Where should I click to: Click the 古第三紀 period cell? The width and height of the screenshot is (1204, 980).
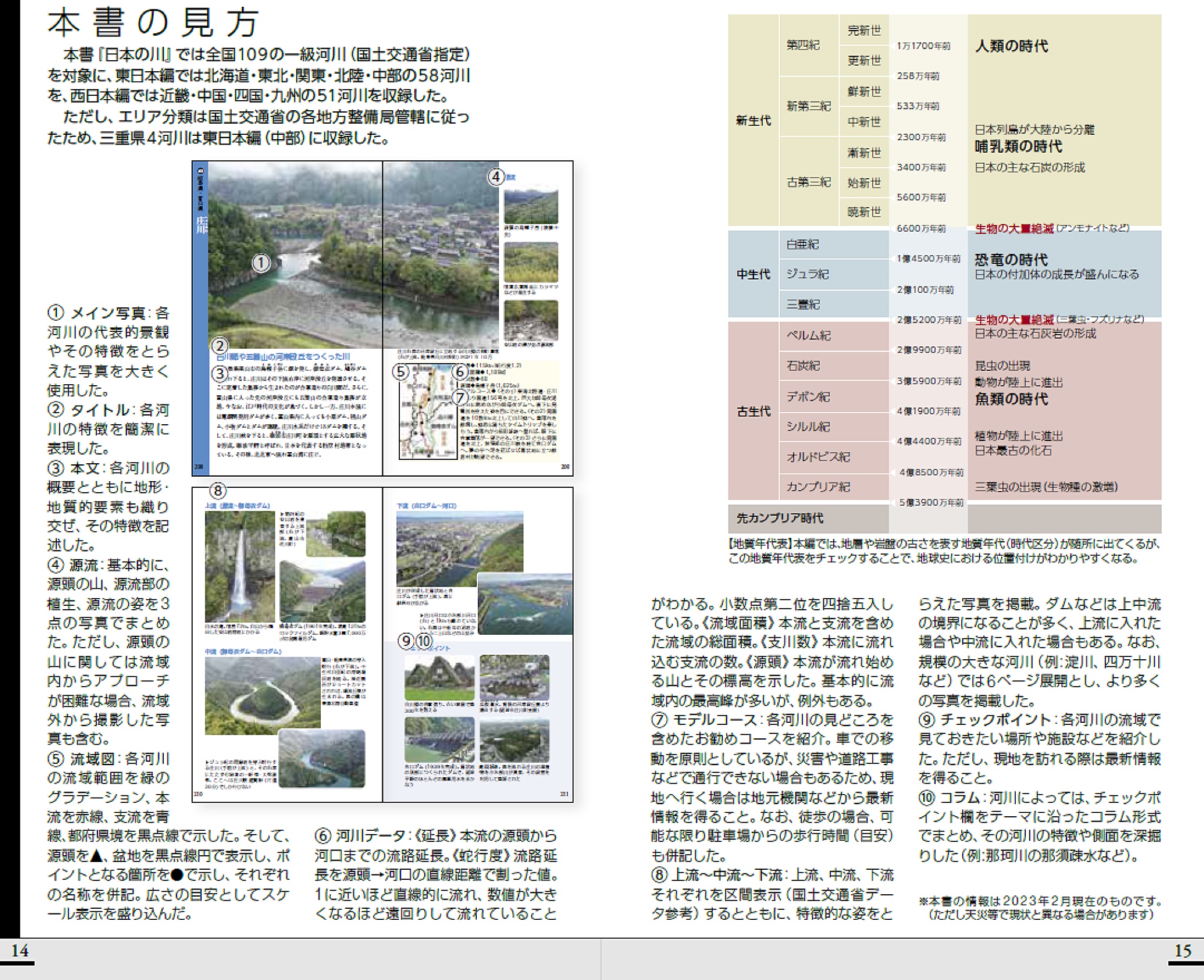[x=808, y=182]
